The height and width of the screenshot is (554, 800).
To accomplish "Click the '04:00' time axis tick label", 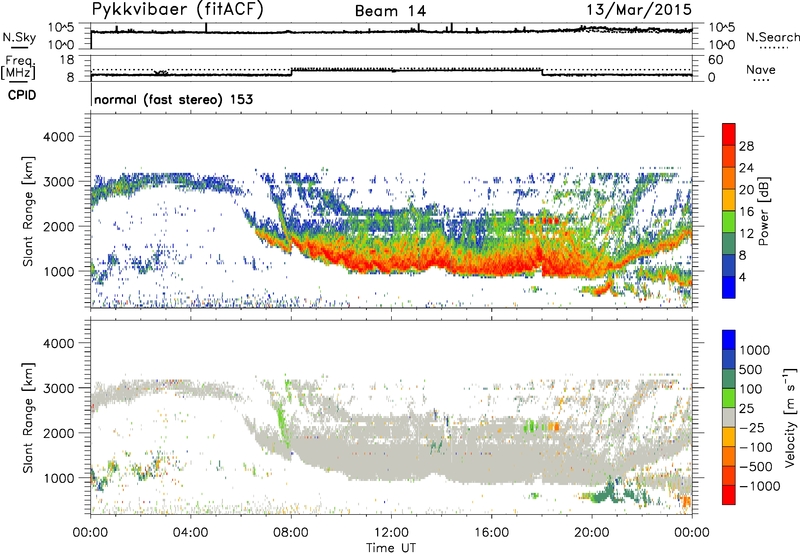I will (x=191, y=533).
